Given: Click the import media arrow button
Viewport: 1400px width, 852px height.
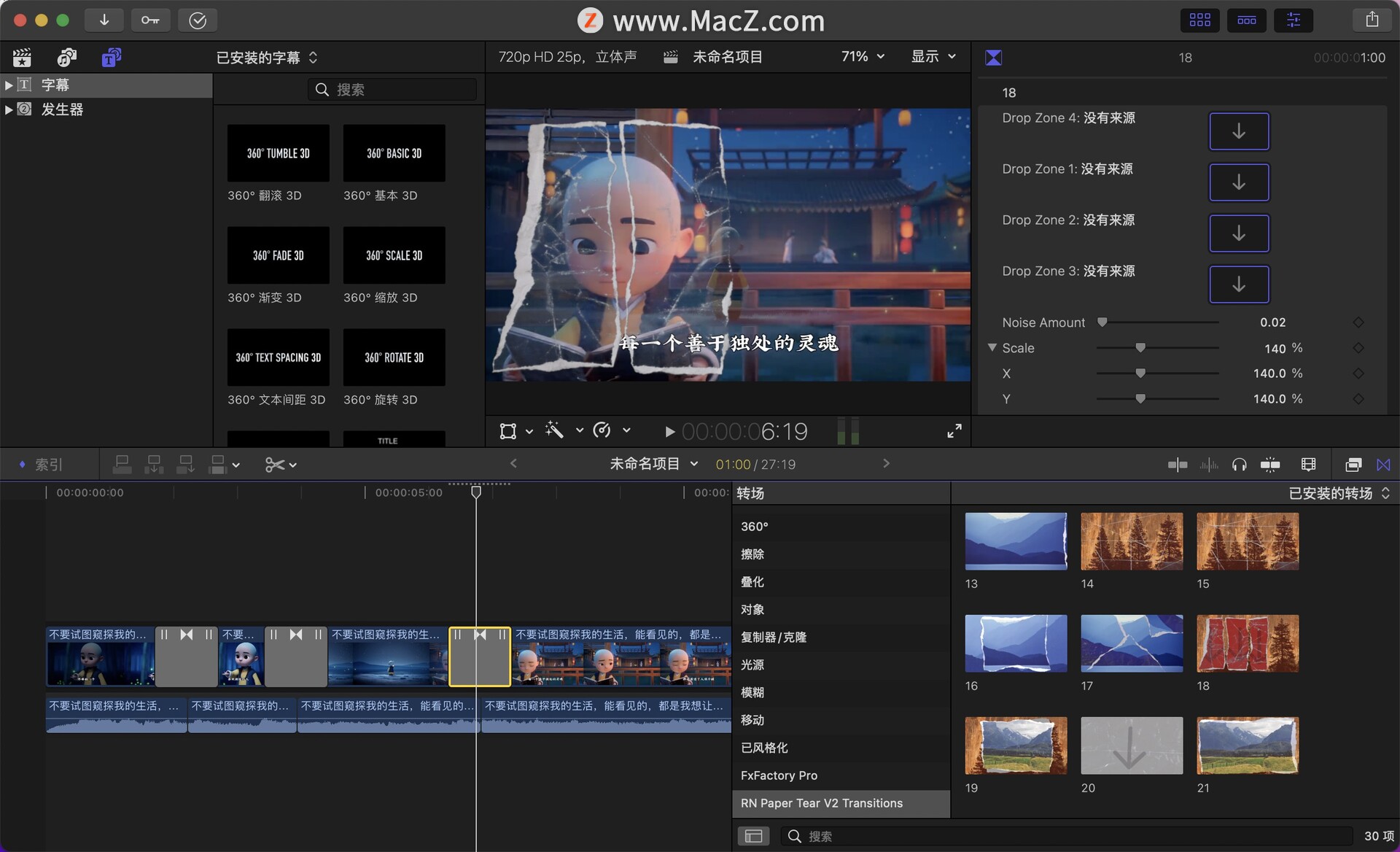Looking at the screenshot, I should 104,20.
